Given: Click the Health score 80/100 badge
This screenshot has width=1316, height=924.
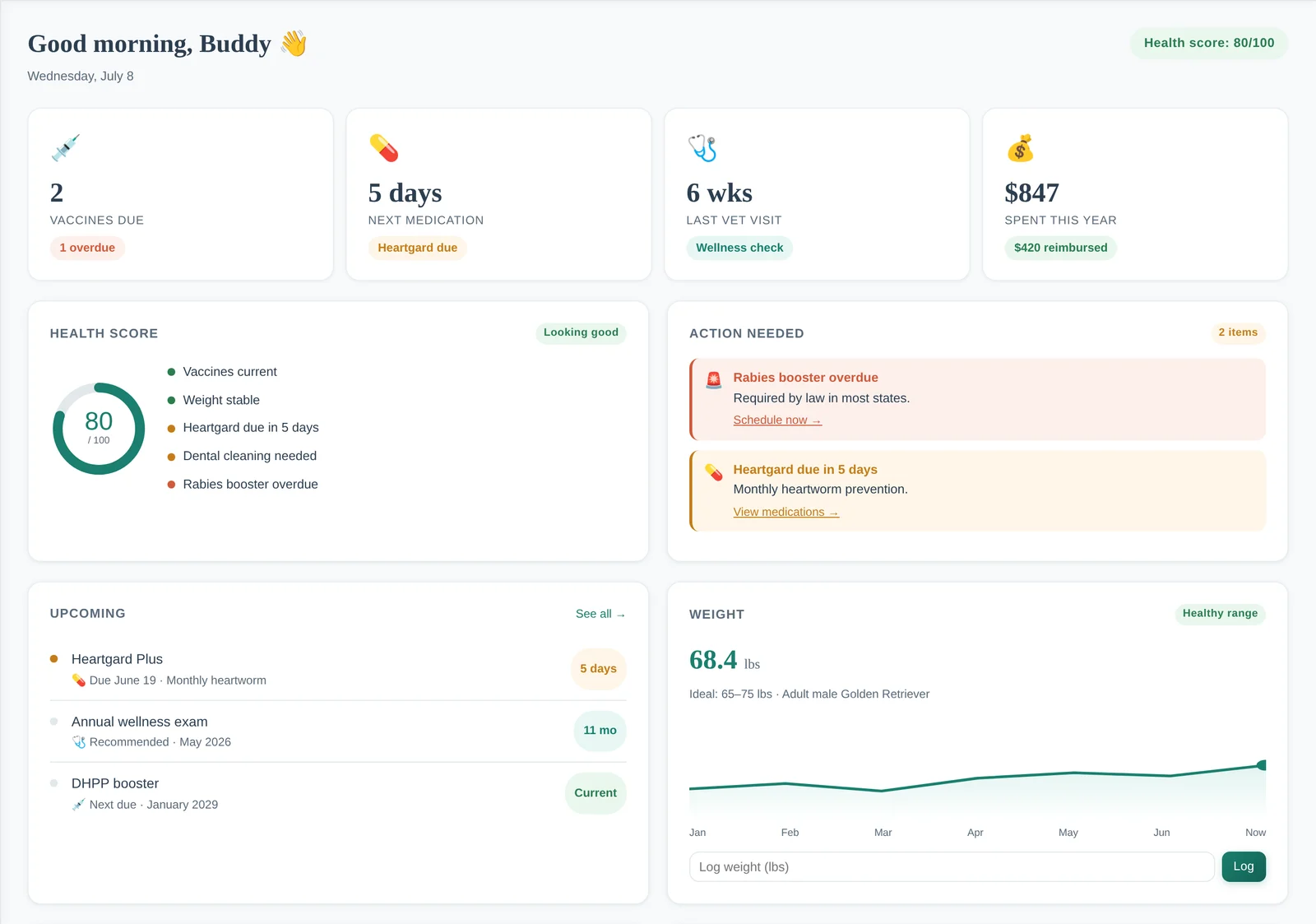Looking at the screenshot, I should click(x=1209, y=43).
